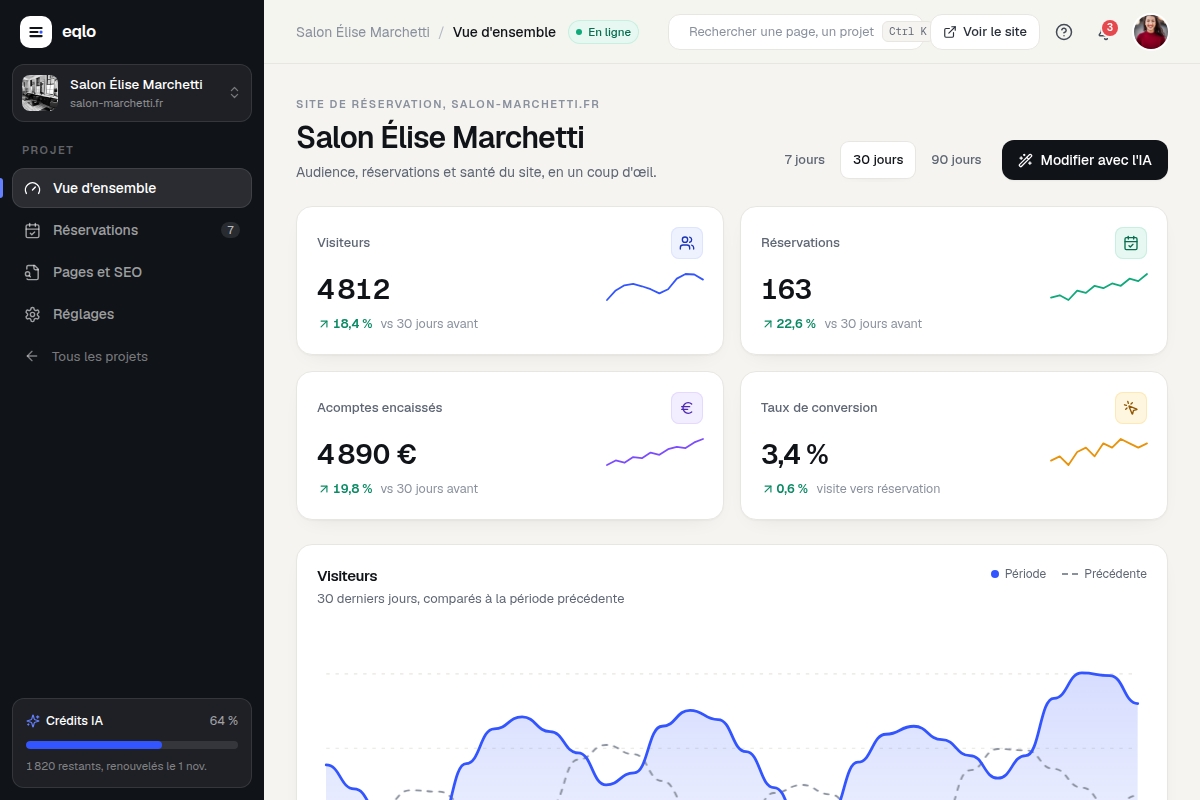The height and width of the screenshot is (800, 1200).
Task: Switch to the 90 jours period
Action: (x=956, y=160)
